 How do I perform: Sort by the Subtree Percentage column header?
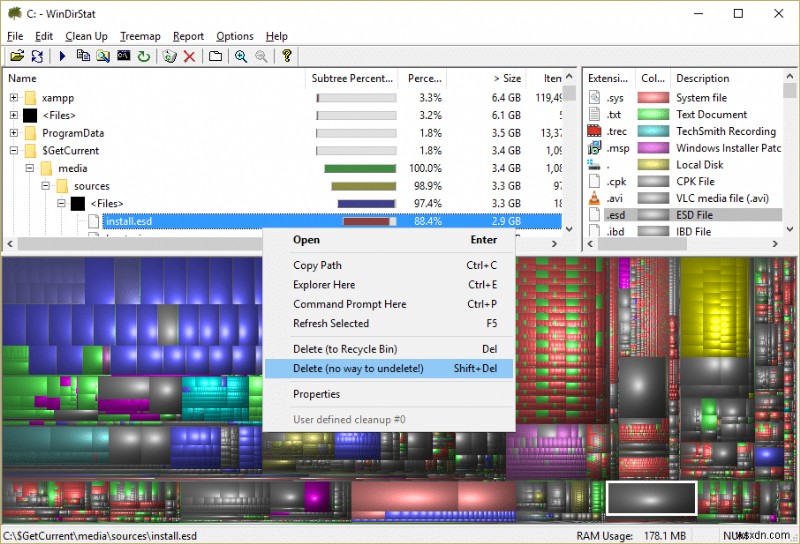[351, 78]
